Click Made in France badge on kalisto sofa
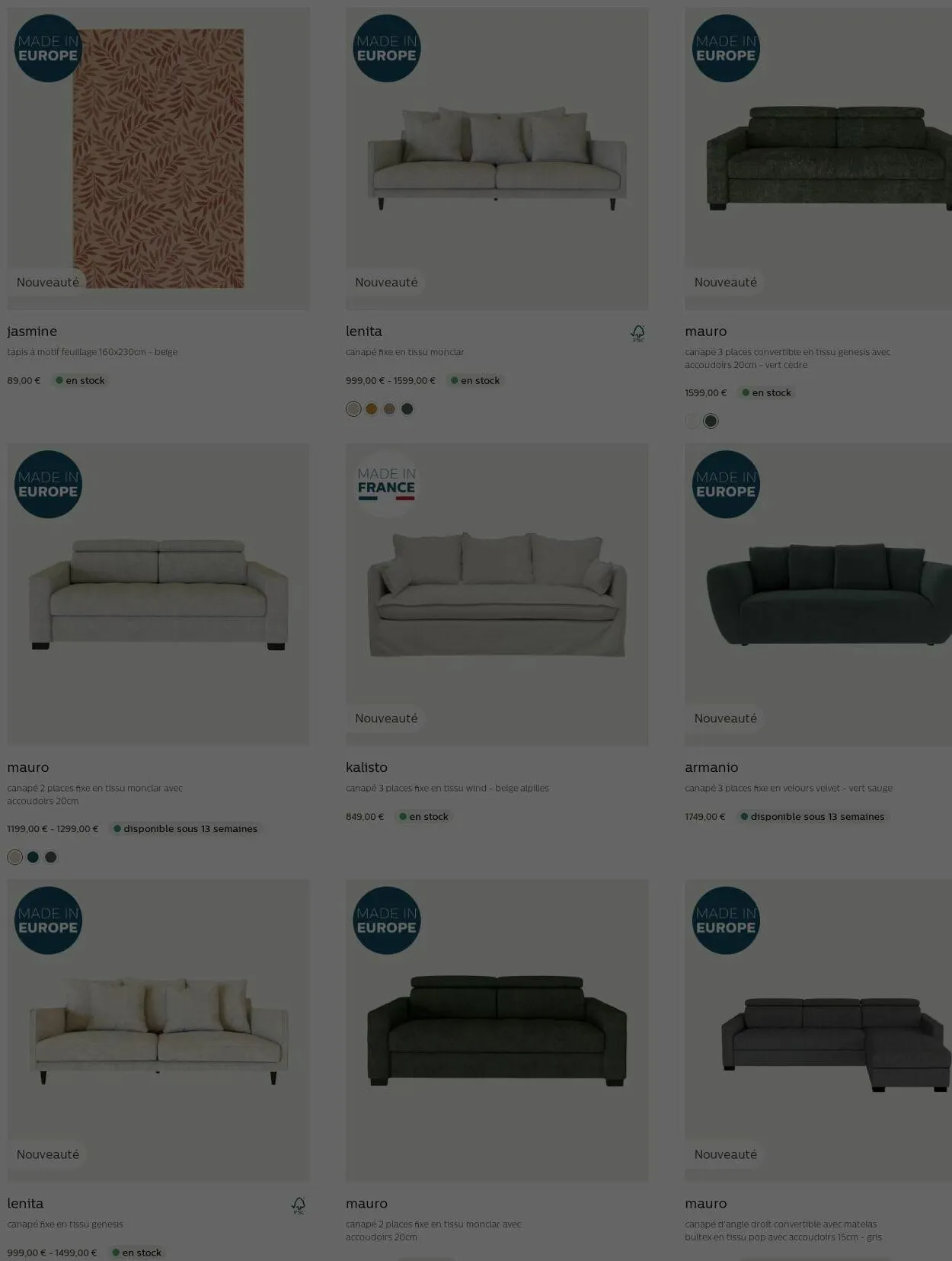Screen dimensions: 952x1261 (386, 485)
